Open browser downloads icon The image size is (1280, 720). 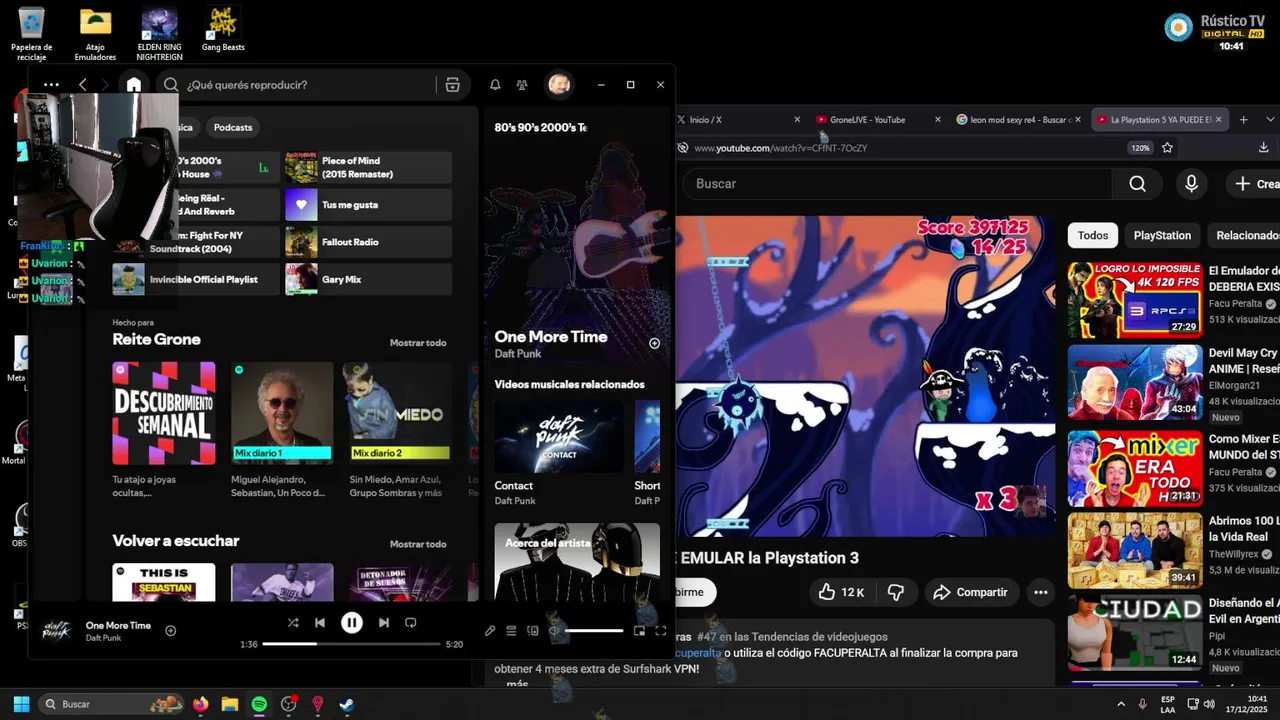(1264, 148)
